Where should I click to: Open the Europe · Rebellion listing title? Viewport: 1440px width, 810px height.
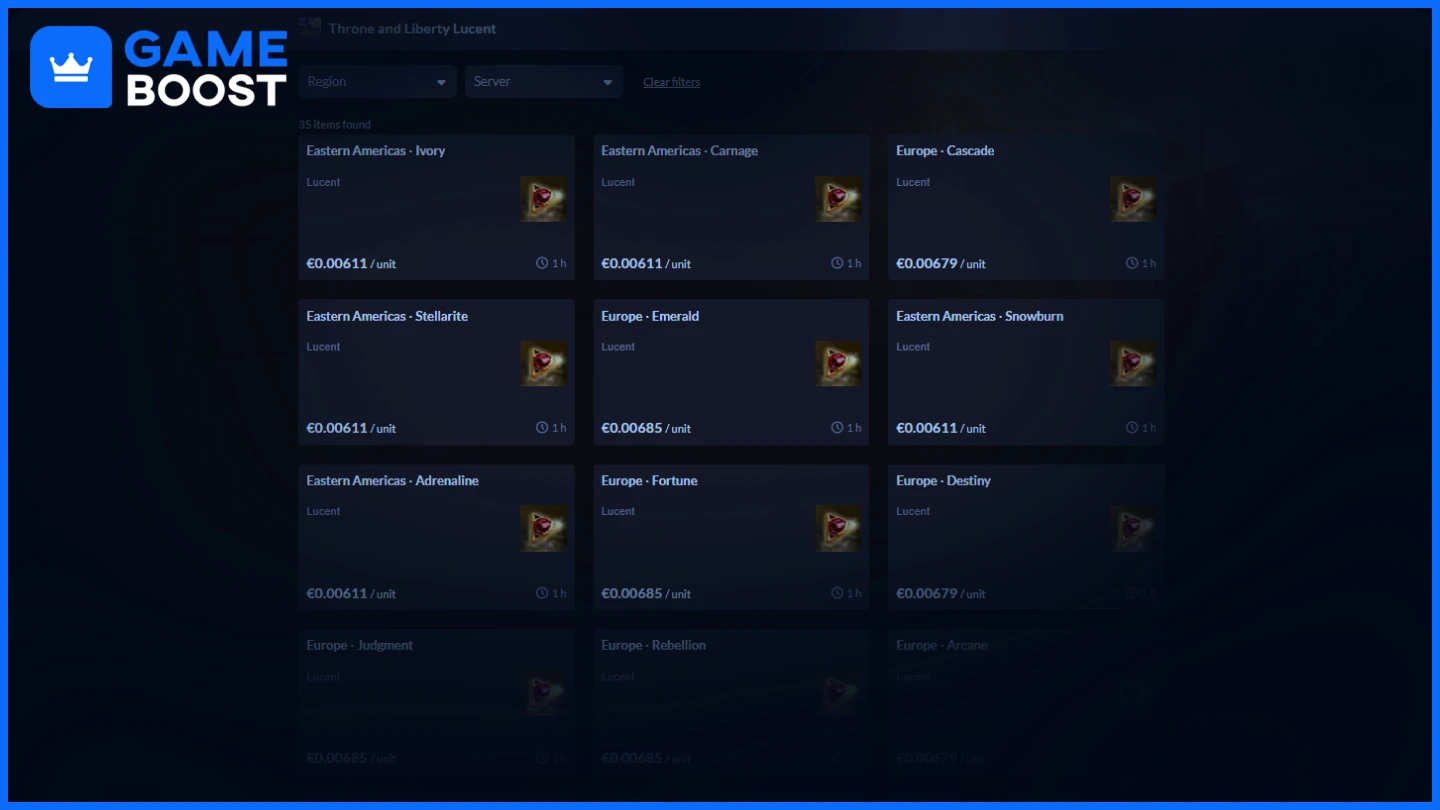654,645
